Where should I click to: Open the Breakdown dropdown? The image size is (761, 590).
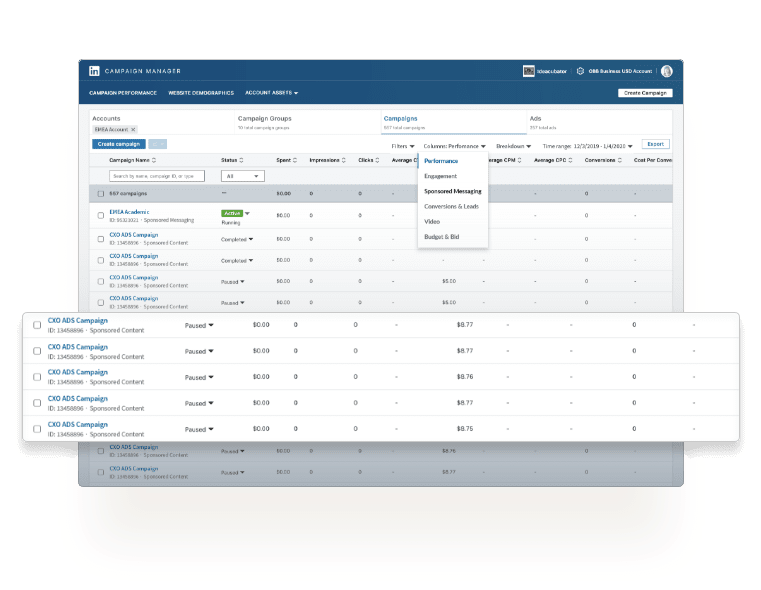[513, 146]
